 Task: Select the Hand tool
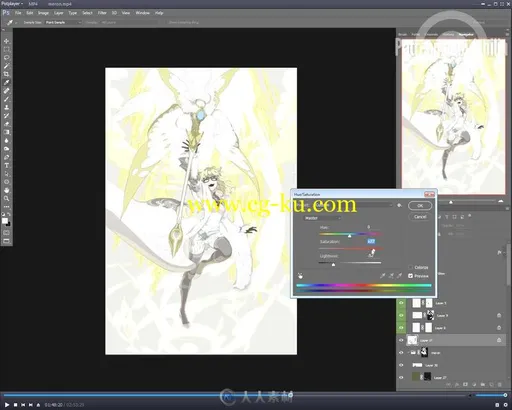click(x=6, y=190)
